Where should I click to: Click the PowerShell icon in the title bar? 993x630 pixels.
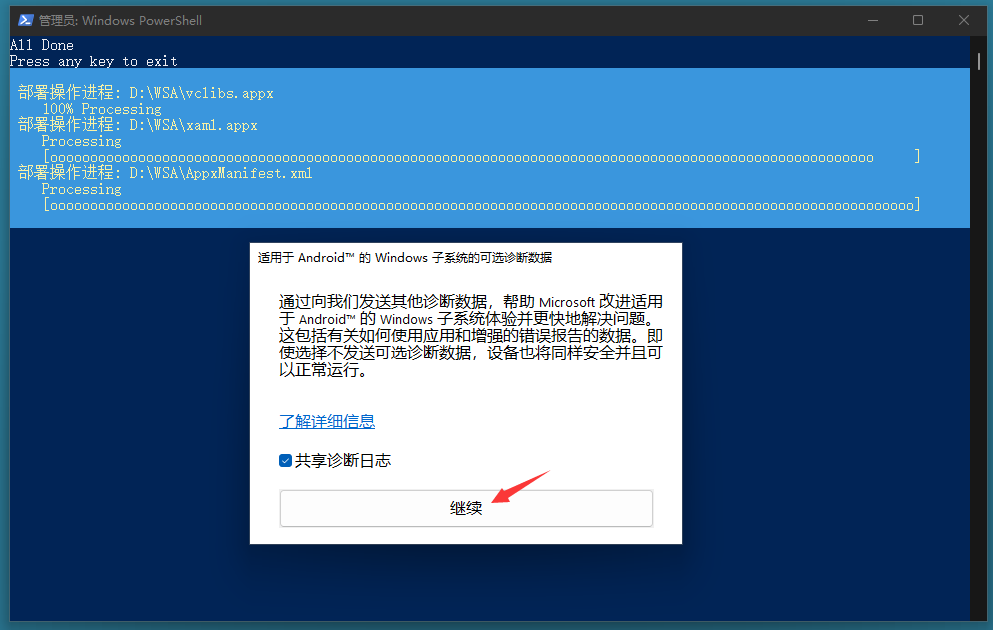click(25, 20)
